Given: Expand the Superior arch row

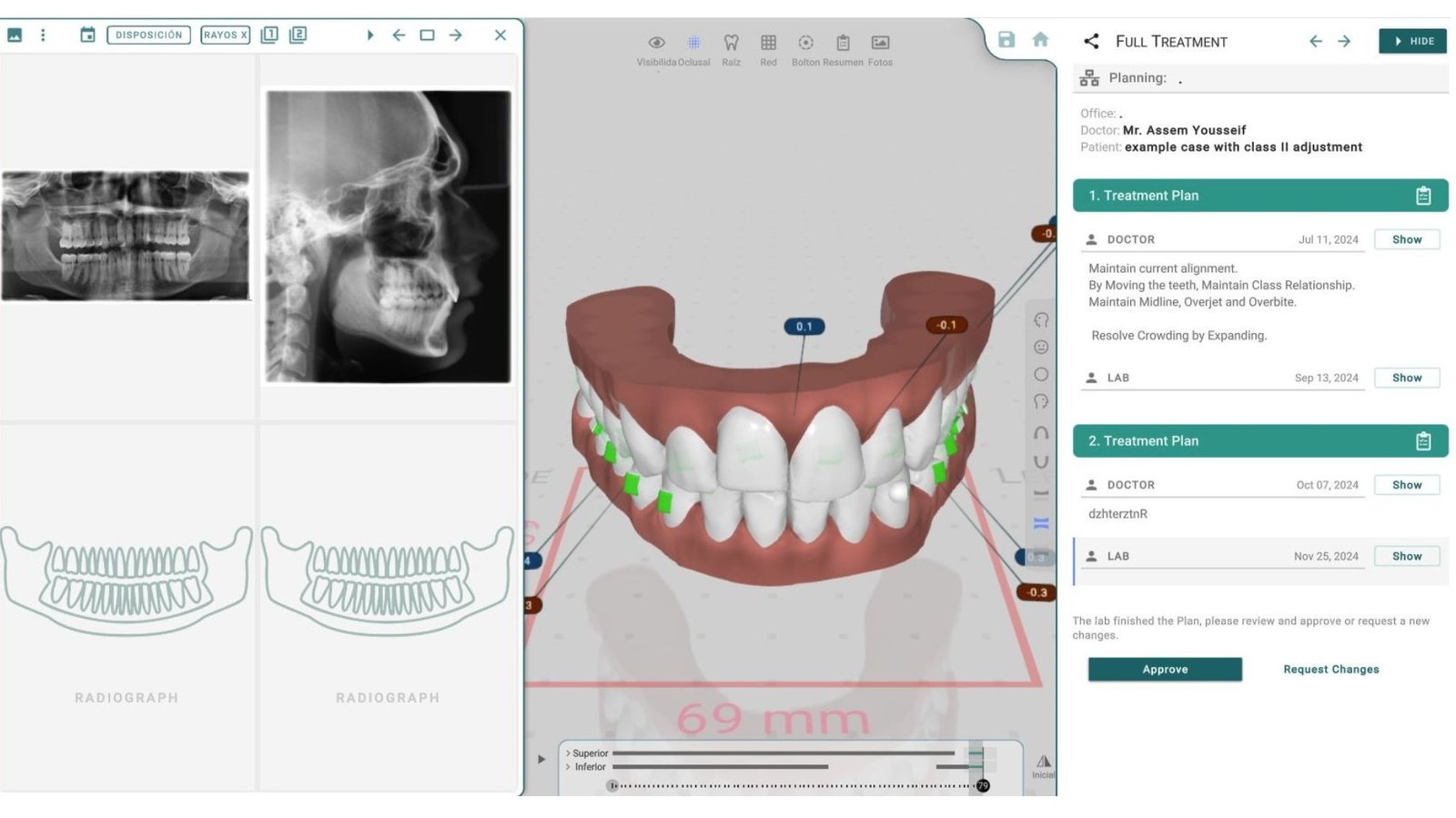Looking at the screenshot, I should [569, 753].
